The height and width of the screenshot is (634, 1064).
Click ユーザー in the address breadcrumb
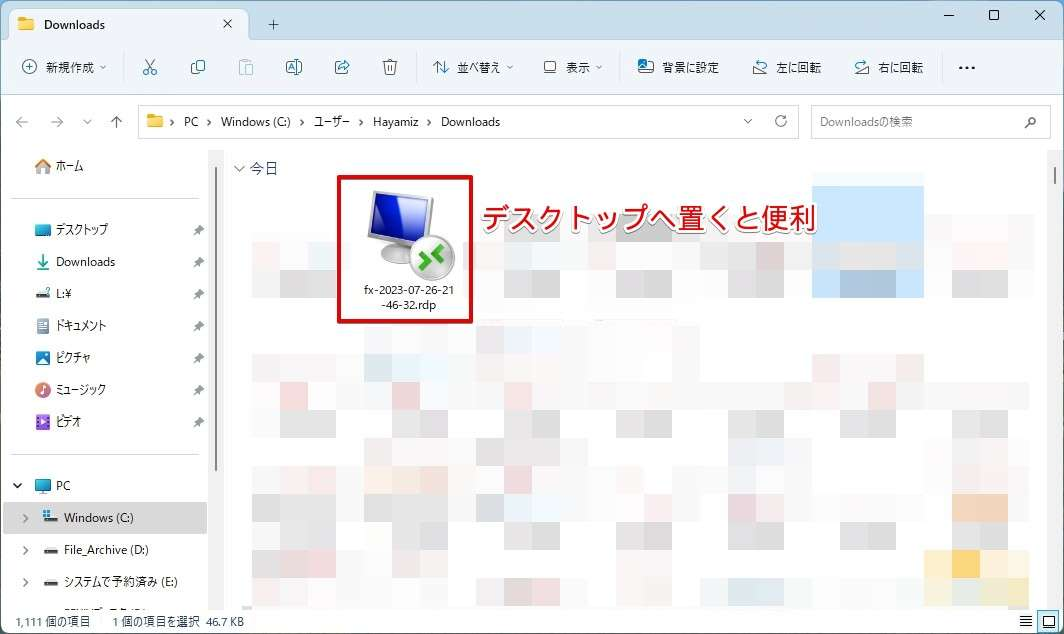pyautogui.click(x=332, y=122)
